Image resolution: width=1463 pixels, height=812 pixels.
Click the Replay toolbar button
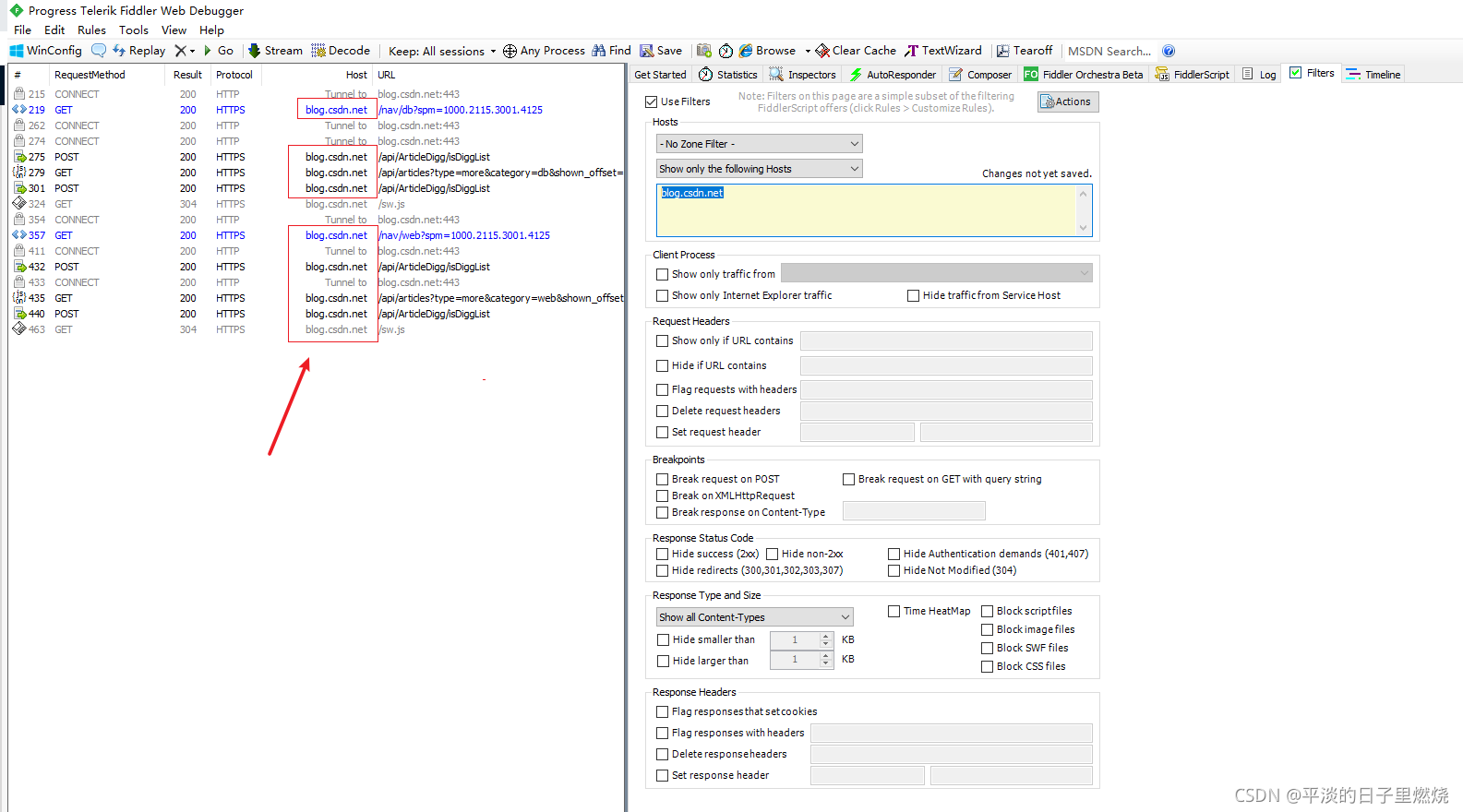point(138,51)
